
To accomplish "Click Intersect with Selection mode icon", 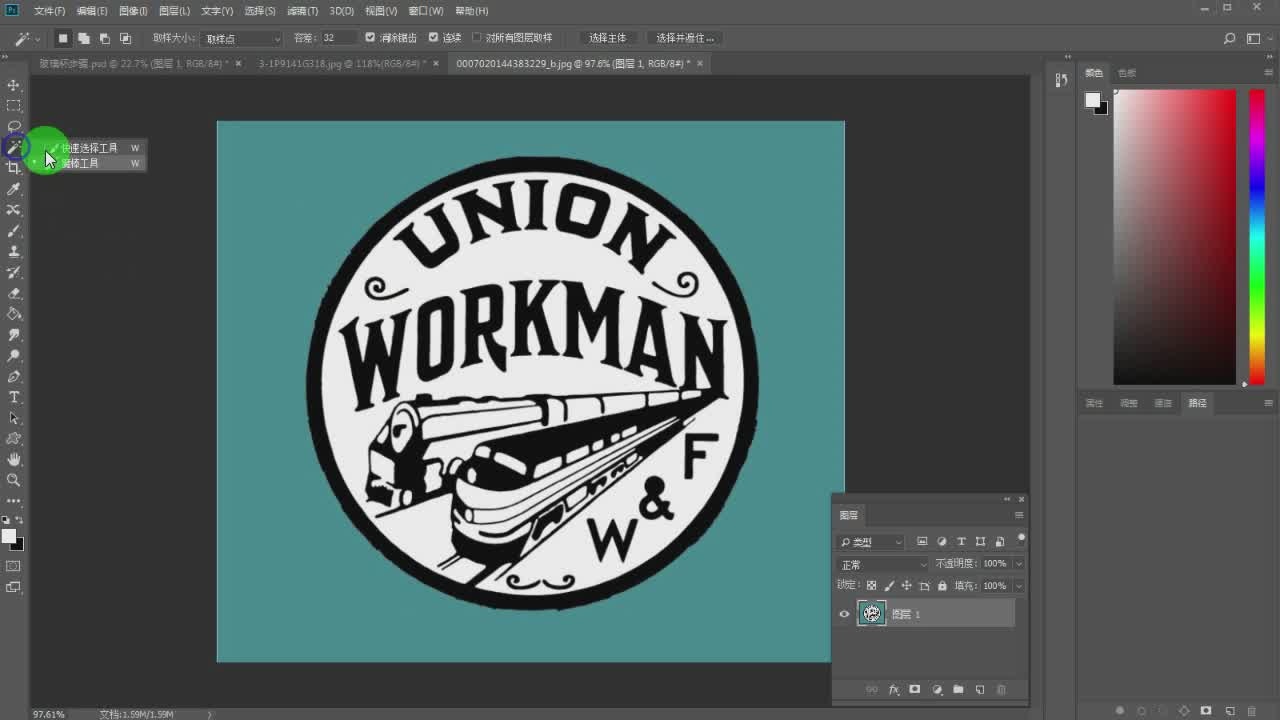I will pos(125,38).
